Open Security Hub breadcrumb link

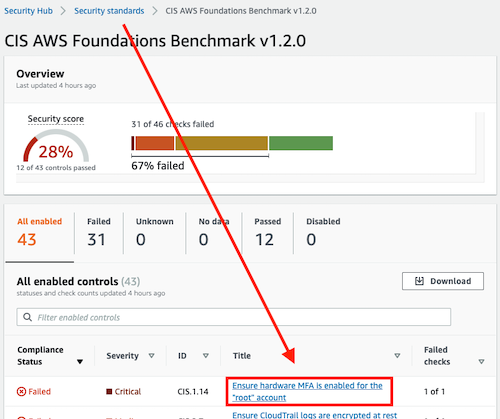(x=28, y=11)
